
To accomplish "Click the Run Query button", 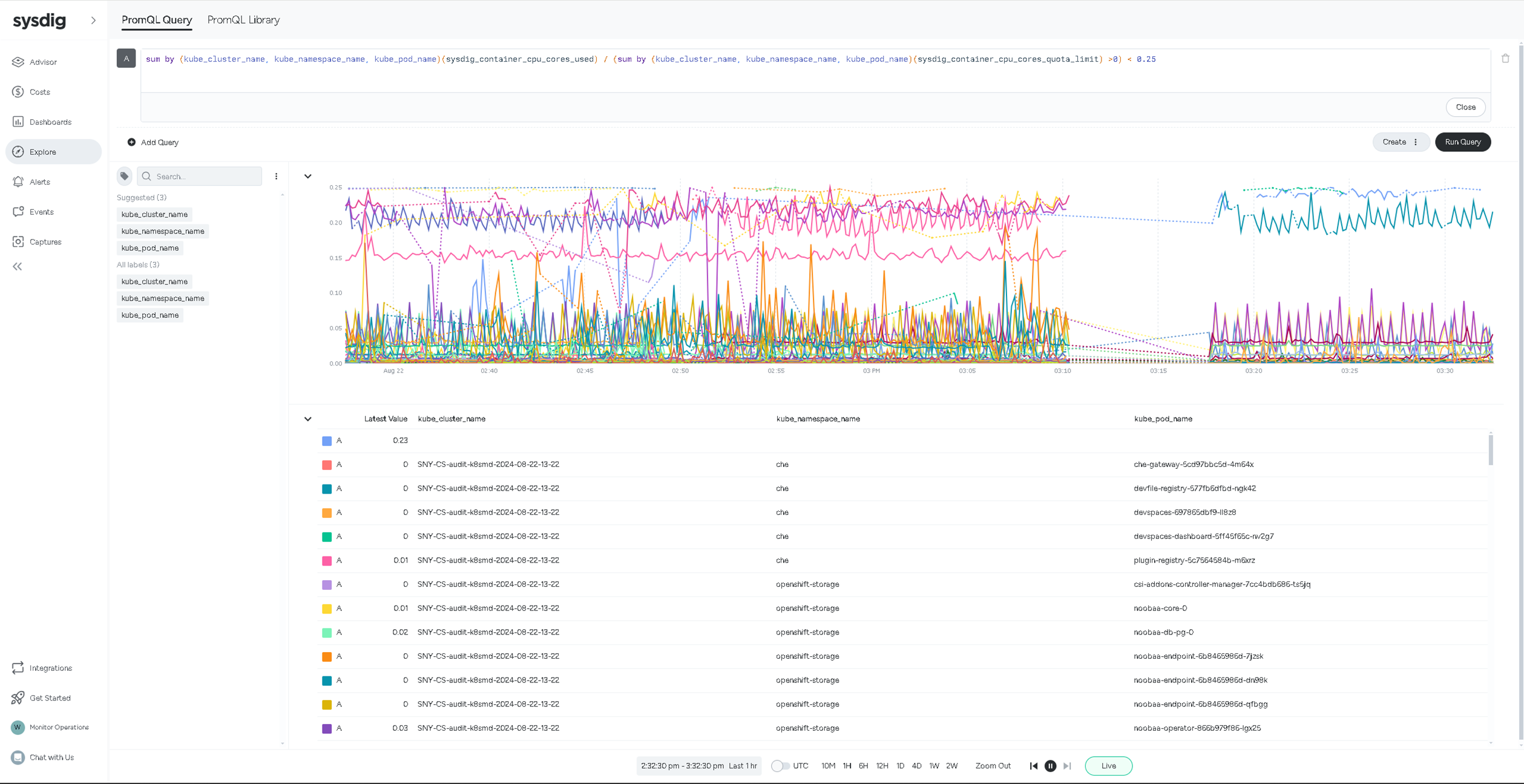I will 1462,142.
